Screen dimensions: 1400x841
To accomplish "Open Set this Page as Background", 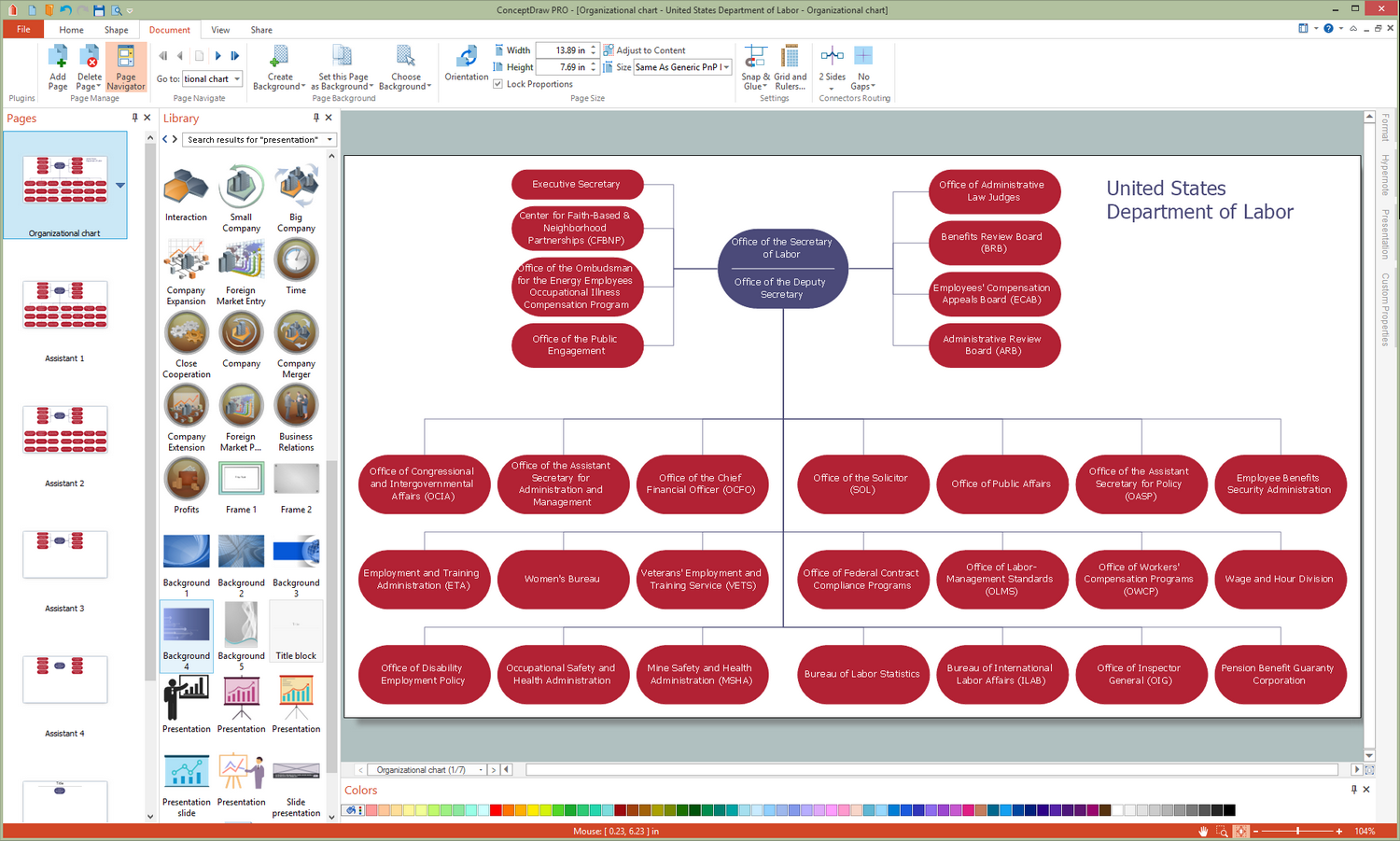I will click(343, 67).
